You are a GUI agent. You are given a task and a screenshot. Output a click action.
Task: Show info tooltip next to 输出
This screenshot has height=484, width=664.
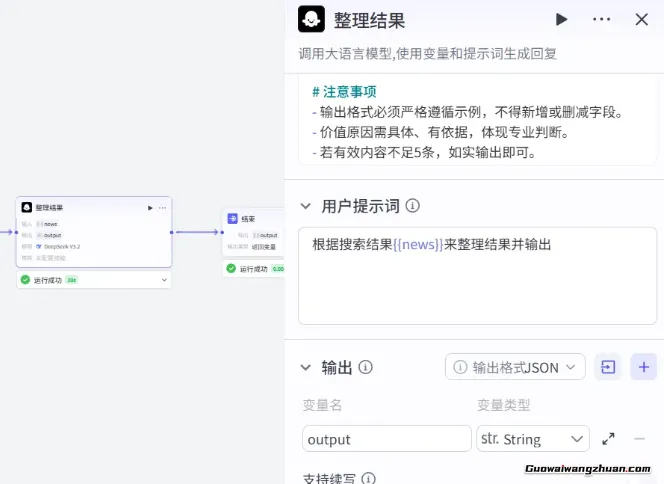365,367
